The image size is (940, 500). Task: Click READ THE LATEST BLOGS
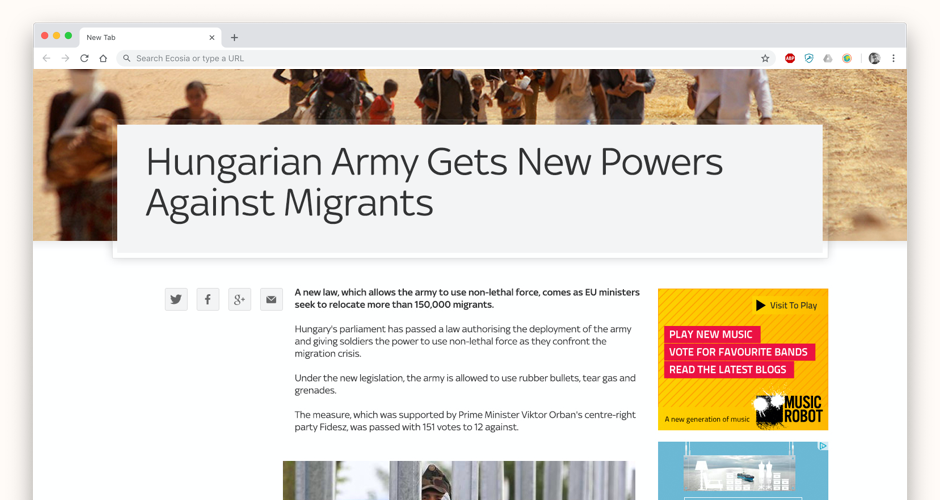tap(728, 369)
